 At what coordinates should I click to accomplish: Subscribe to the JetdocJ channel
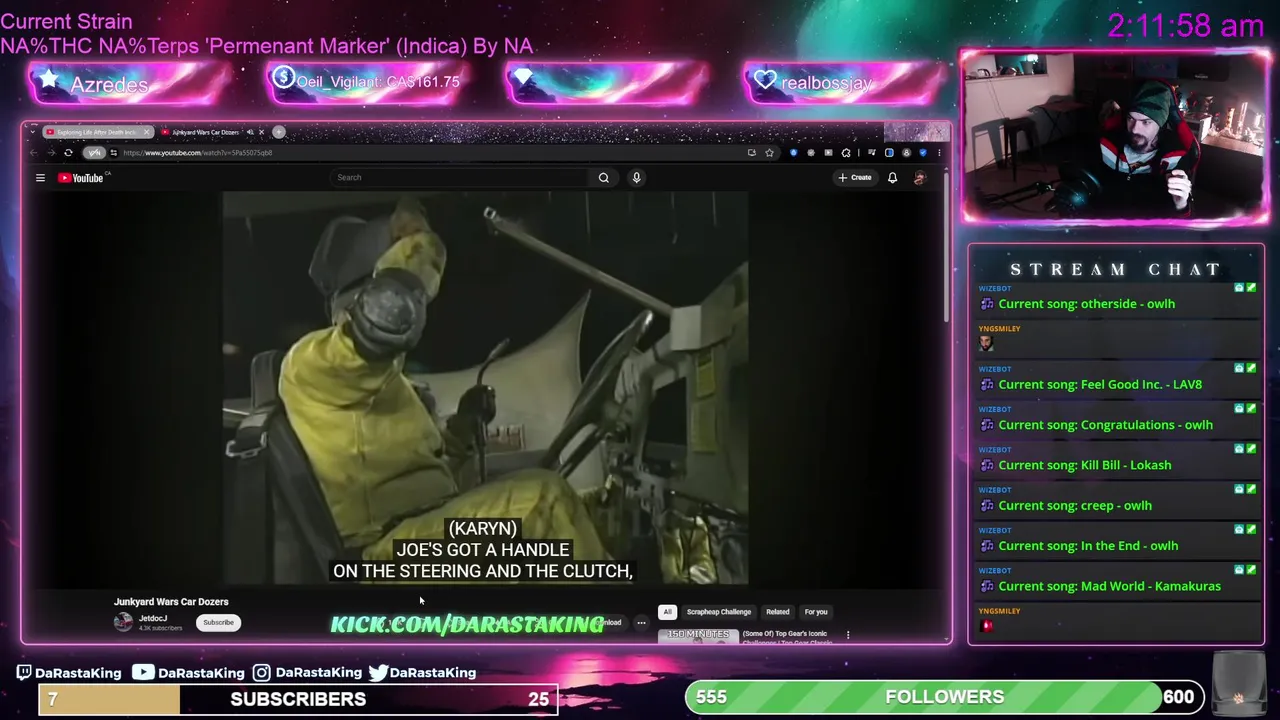(218, 622)
